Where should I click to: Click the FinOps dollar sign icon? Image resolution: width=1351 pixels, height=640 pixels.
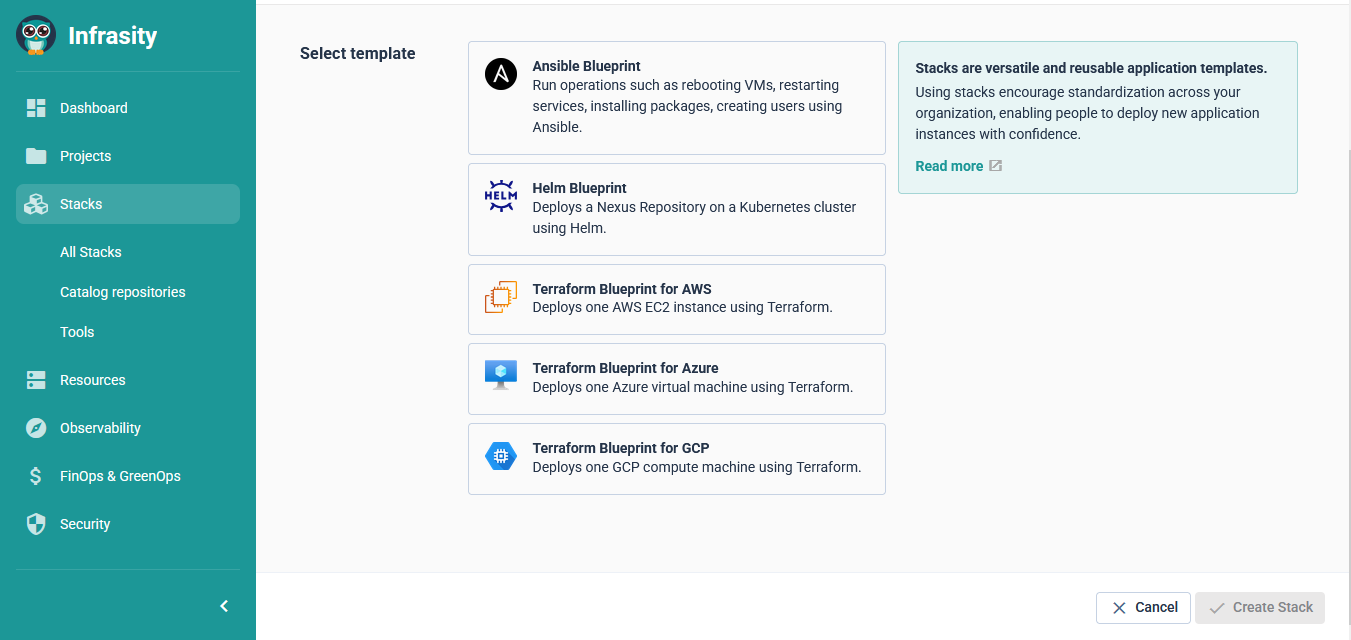[36, 476]
